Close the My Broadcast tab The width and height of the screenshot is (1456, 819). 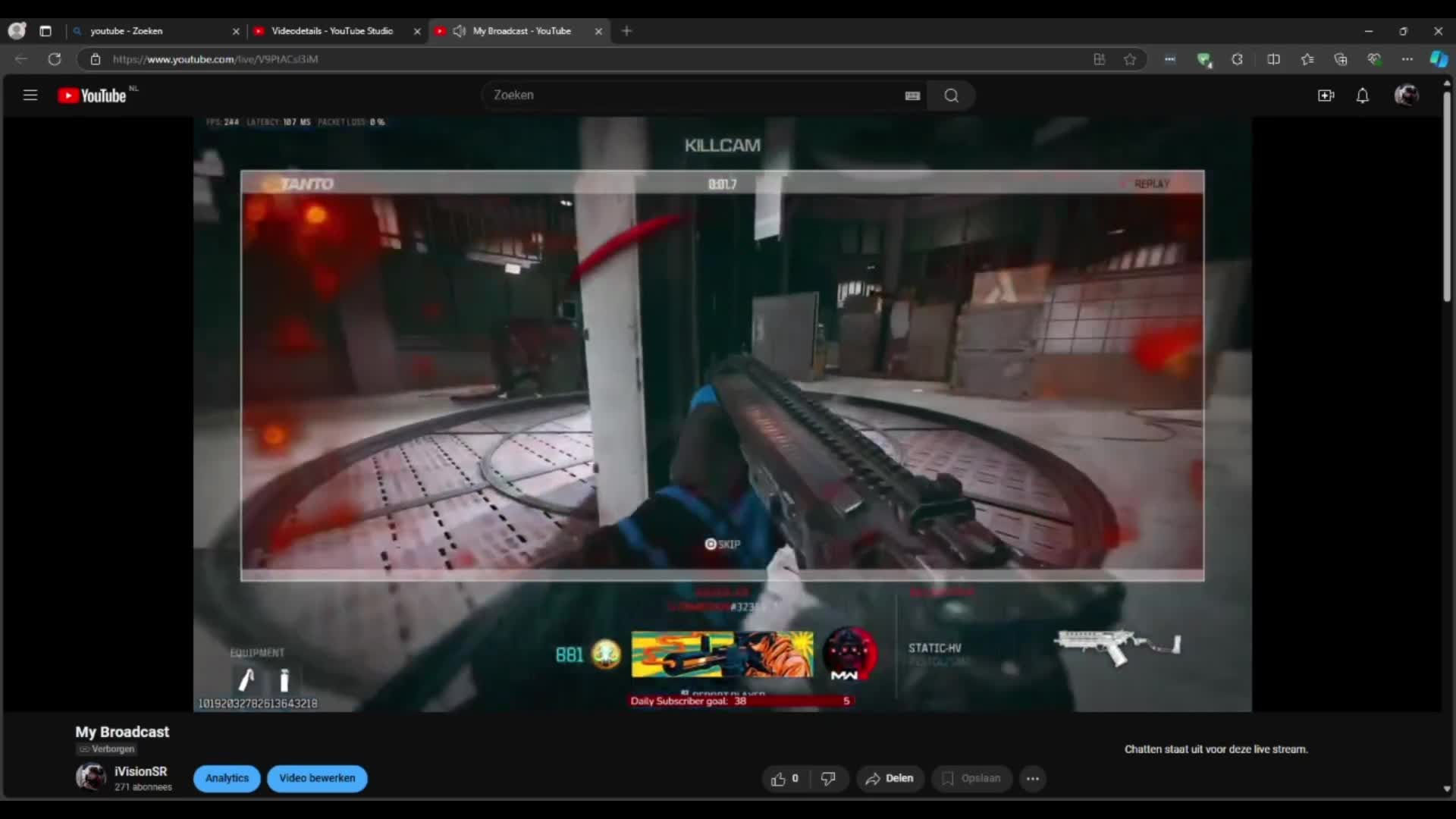click(x=598, y=31)
